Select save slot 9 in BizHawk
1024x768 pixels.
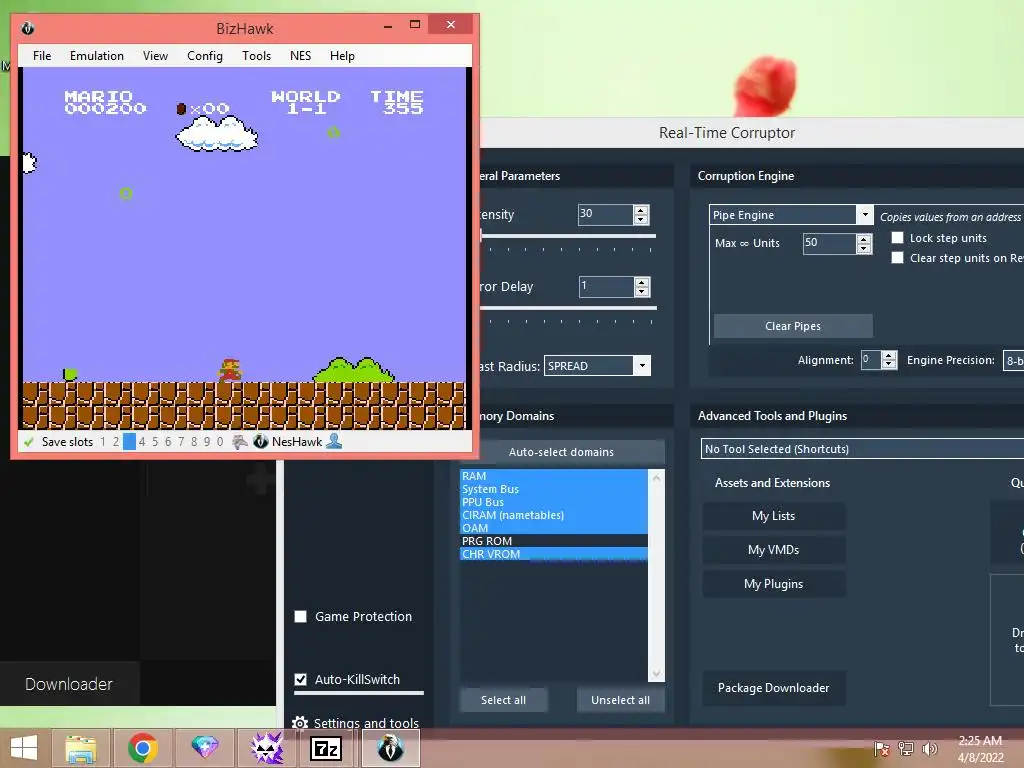pos(206,442)
